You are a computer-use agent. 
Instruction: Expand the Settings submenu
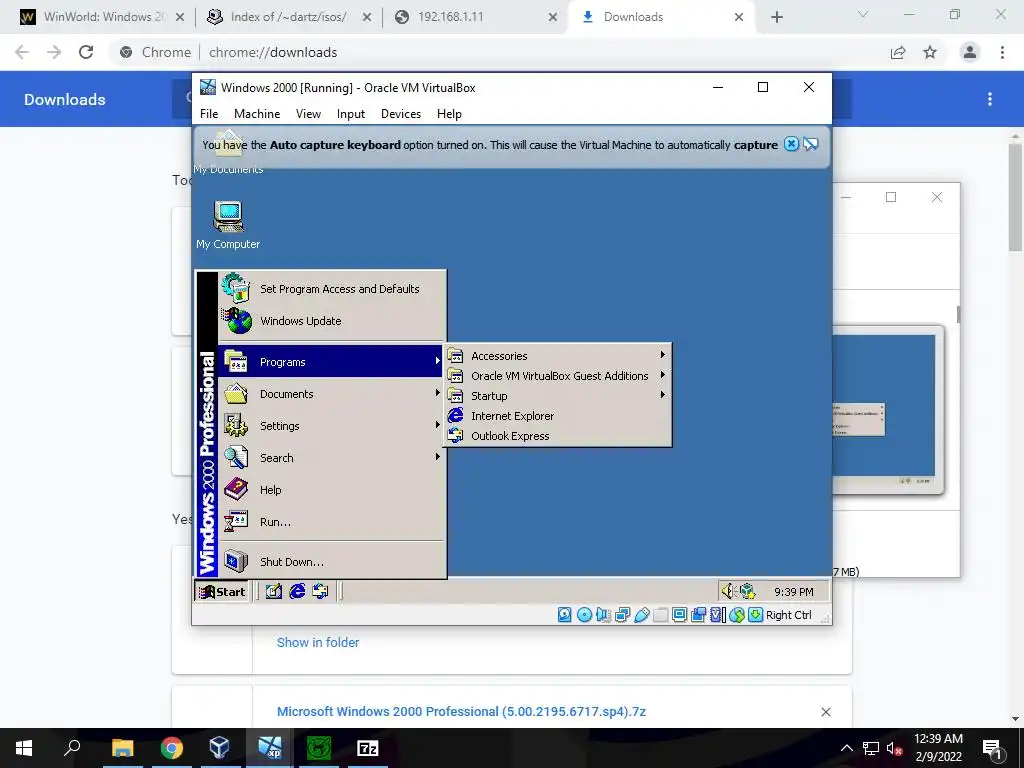click(x=332, y=426)
